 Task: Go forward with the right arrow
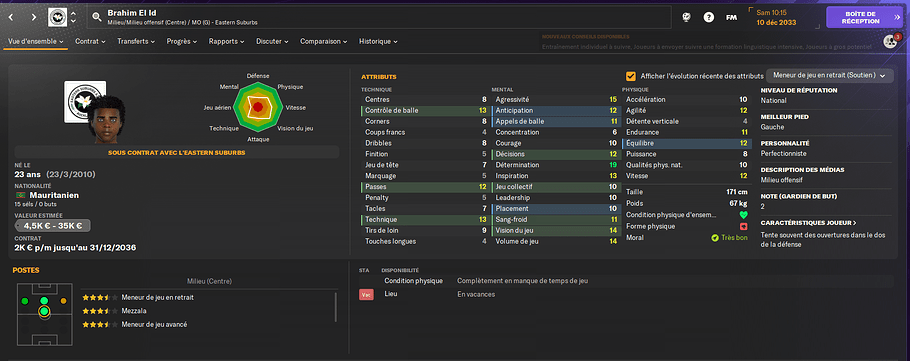pyautogui.click(x=33, y=17)
